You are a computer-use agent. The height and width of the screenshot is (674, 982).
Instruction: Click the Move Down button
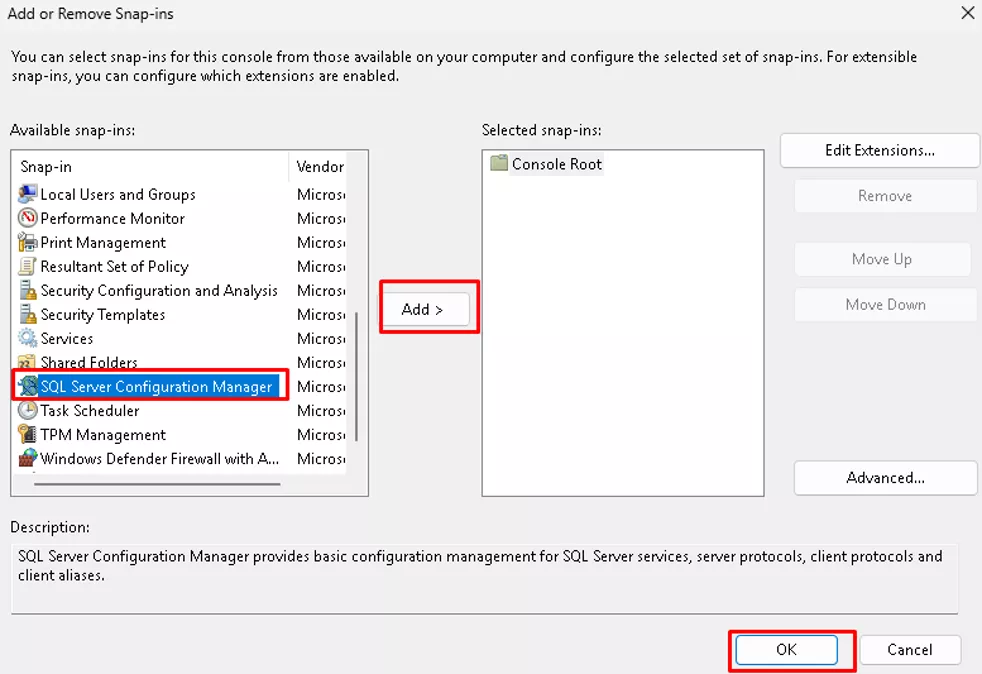886,304
